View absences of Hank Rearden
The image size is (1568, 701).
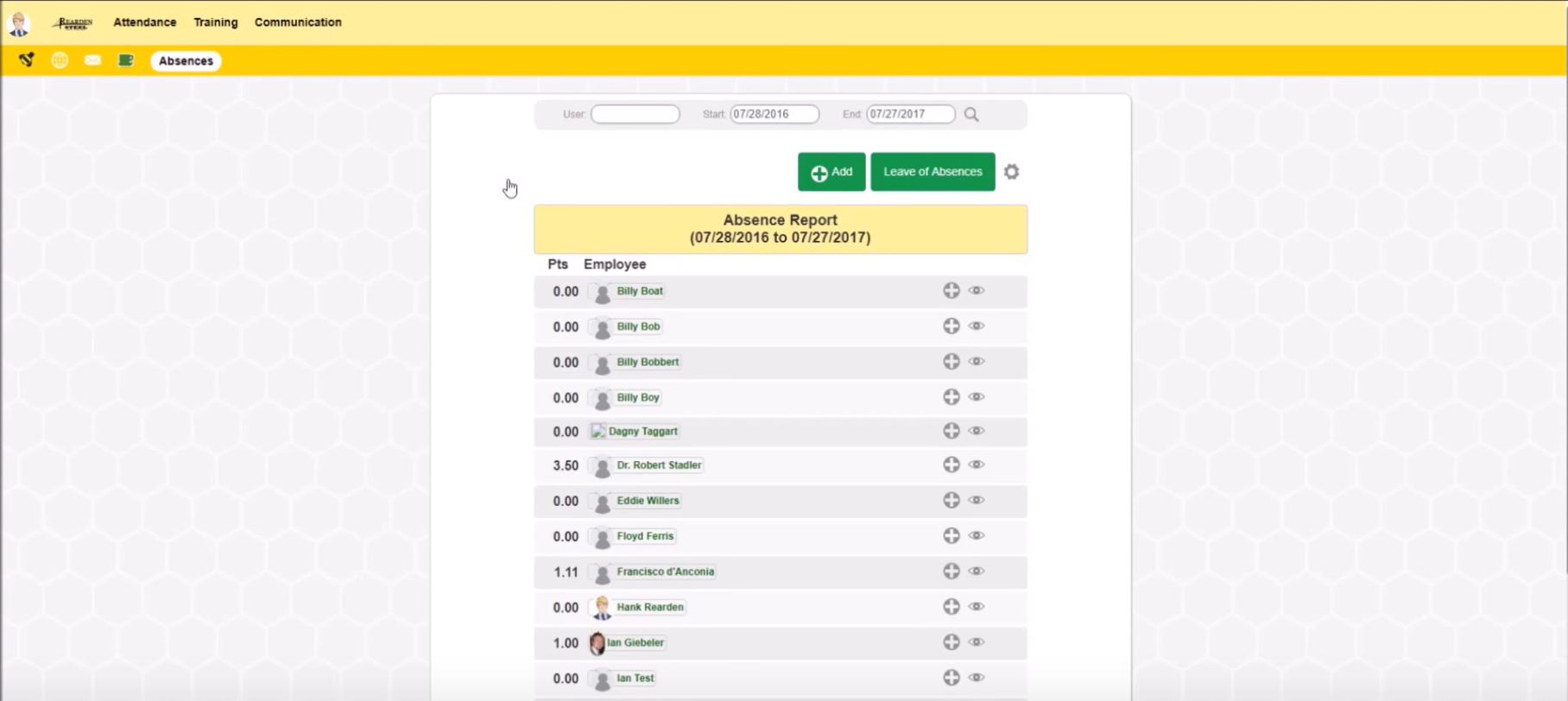tap(977, 607)
